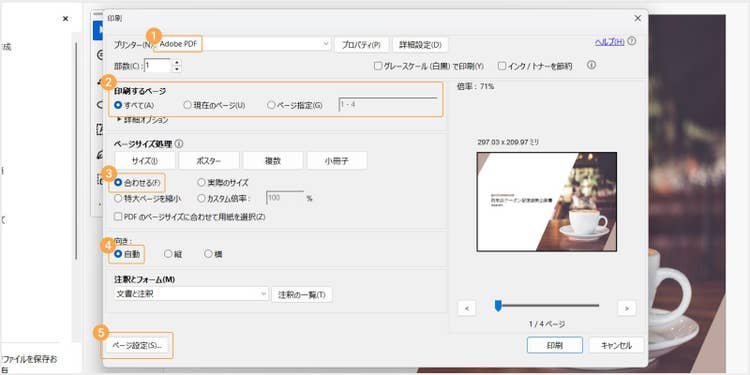
Task: Click the preview page slider handle
Action: point(498,305)
